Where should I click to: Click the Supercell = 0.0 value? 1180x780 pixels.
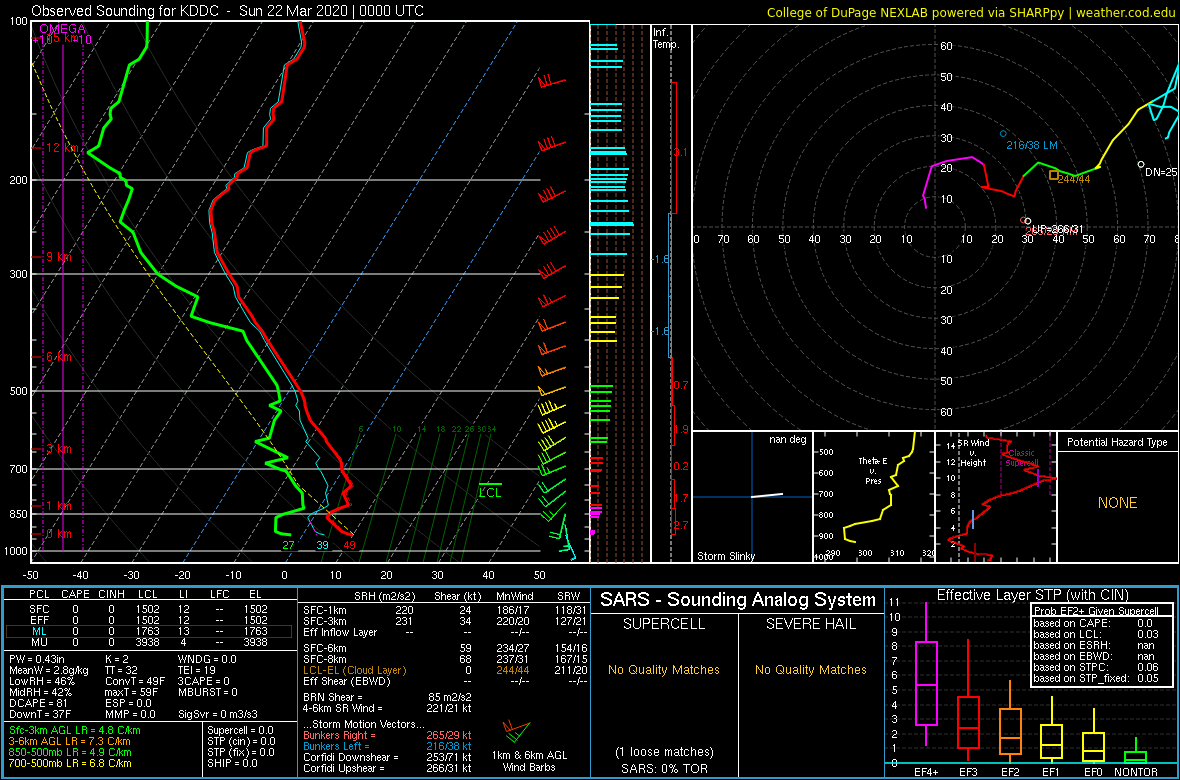[240, 730]
